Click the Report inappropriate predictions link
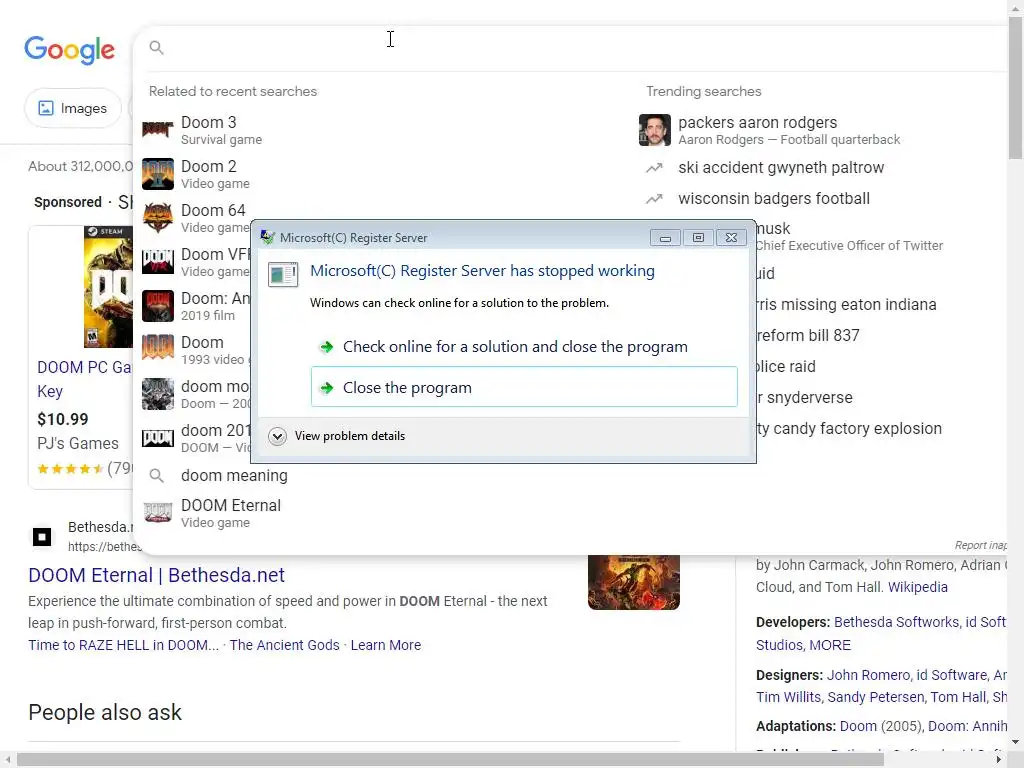This screenshot has height=768, width=1024. 980,545
